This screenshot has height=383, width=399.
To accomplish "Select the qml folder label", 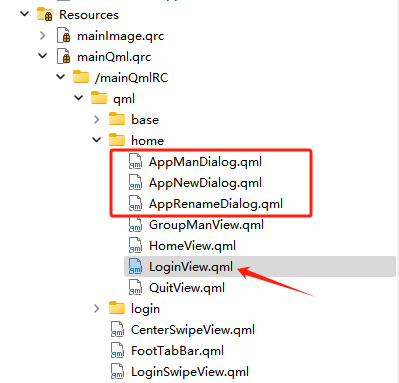I will click(124, 99).
